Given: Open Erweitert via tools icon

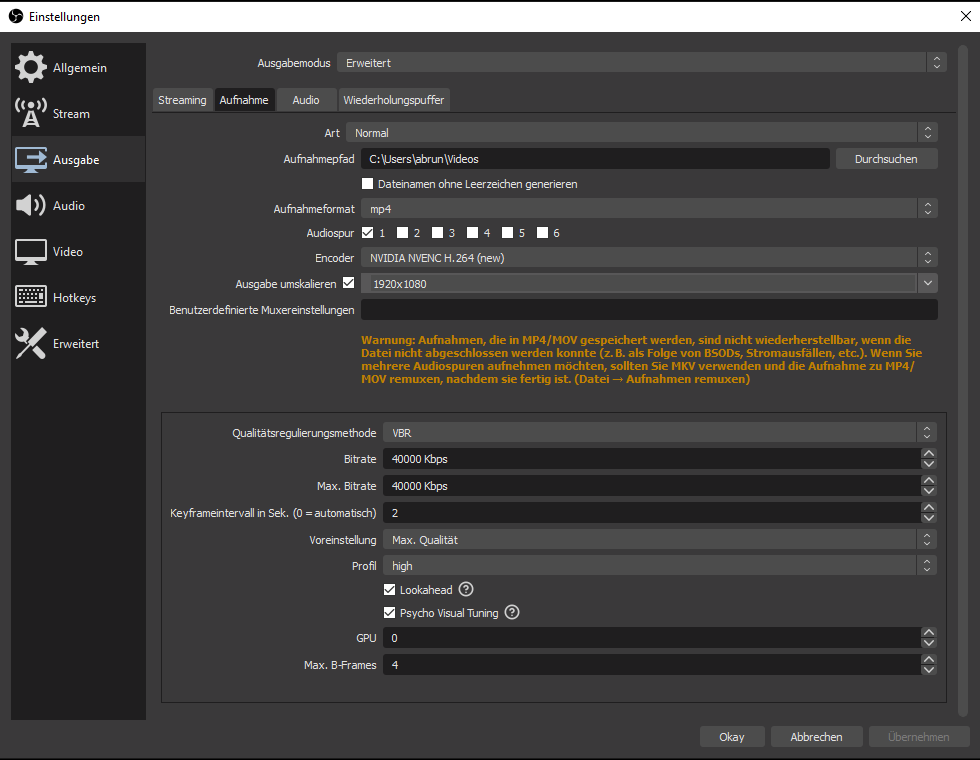Looking at the screenshot, I should pyautogui.click(x=31, y=343).
